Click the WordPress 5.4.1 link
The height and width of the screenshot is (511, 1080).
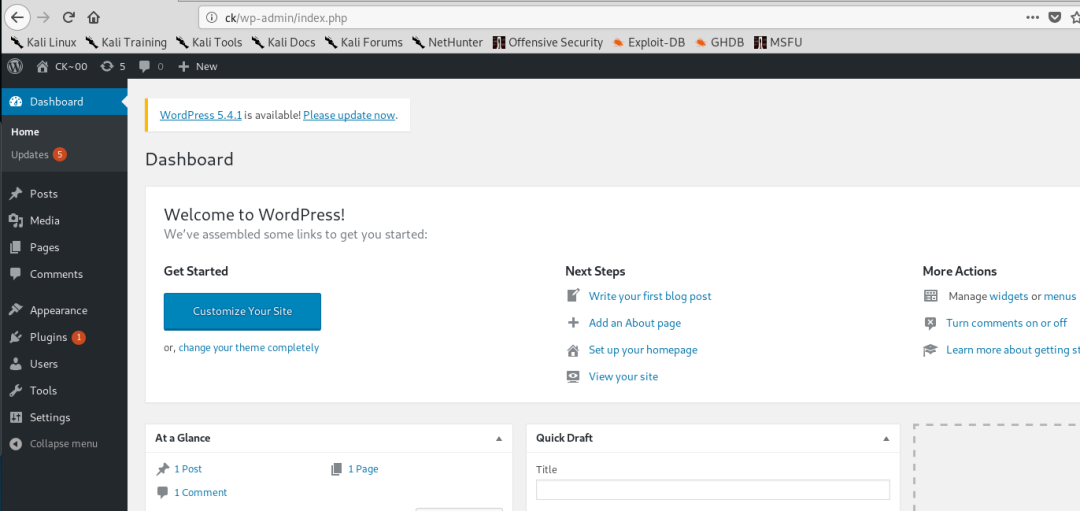pyautogui.click(x=200, y=115)
